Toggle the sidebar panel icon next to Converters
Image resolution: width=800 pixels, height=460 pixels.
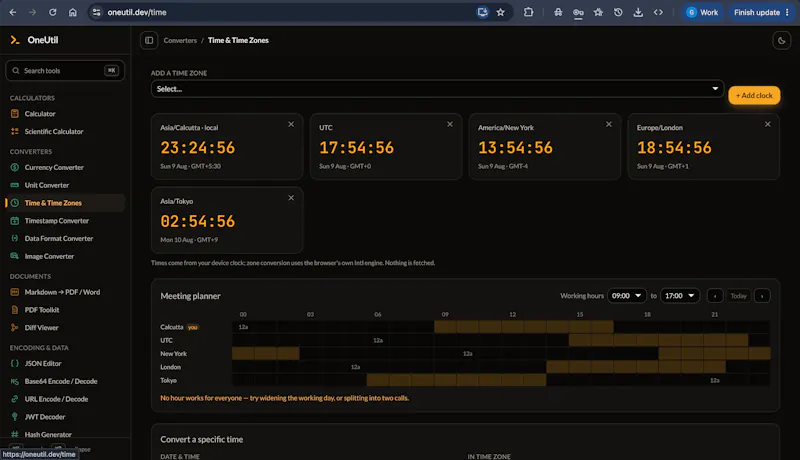[x=149, y=40]
